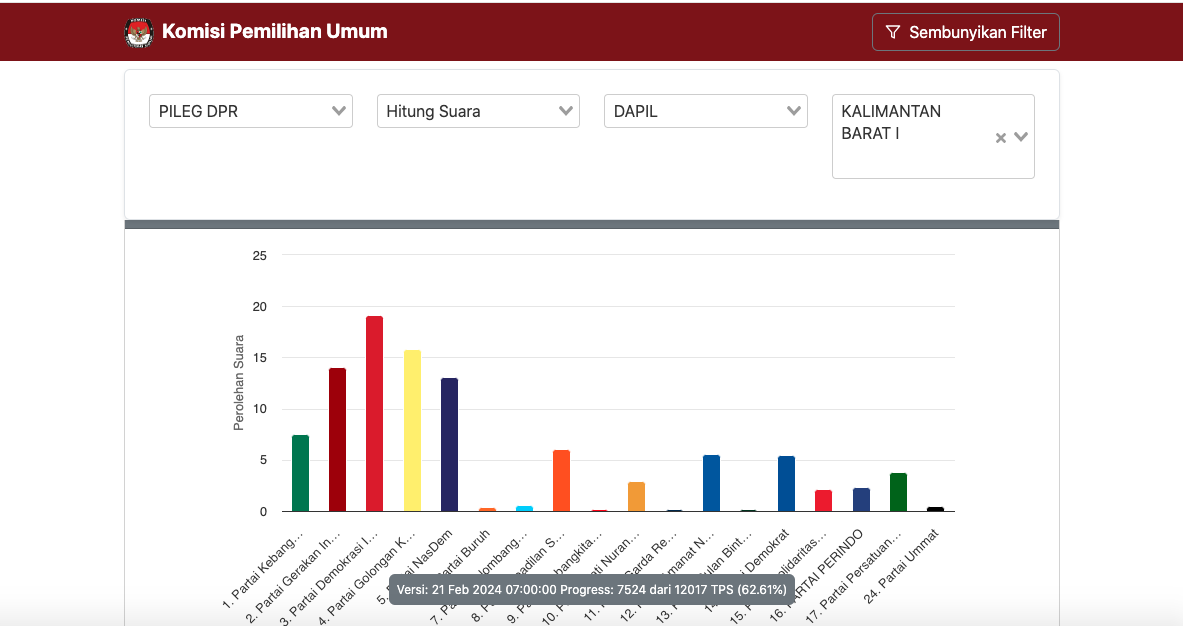Open the PILEG DPR election type dropdown
This screenshot has width=1183, height=626.
coord(240,111)
